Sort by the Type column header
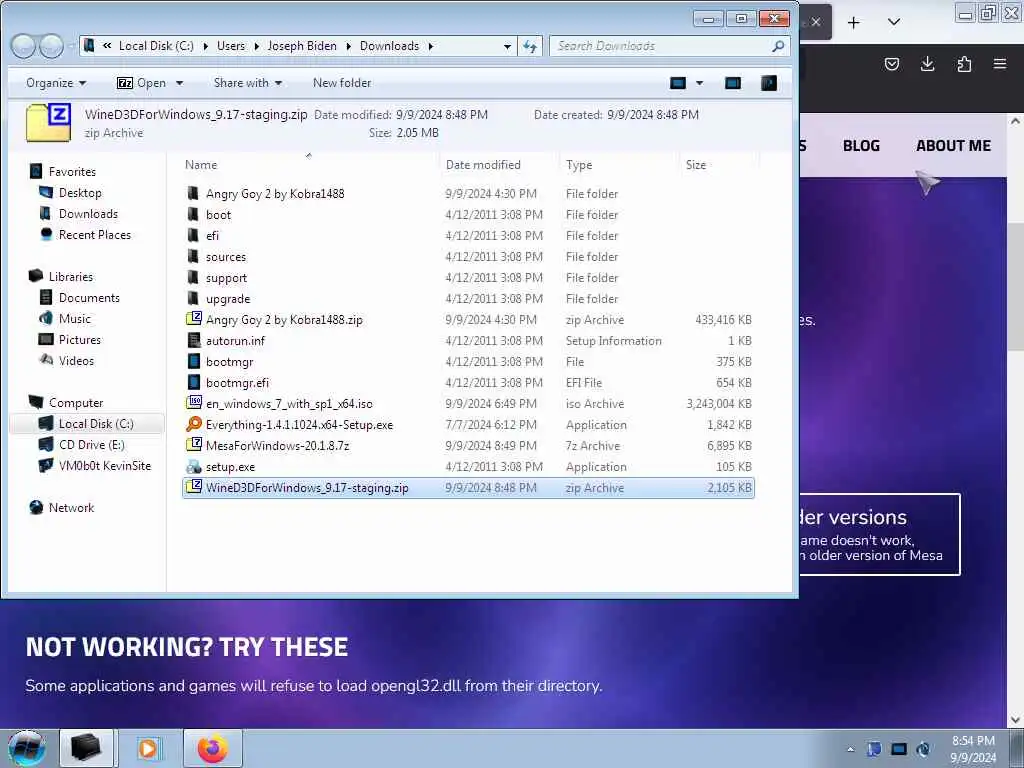The image size is (1024, 768). click(x=617, y=165)
